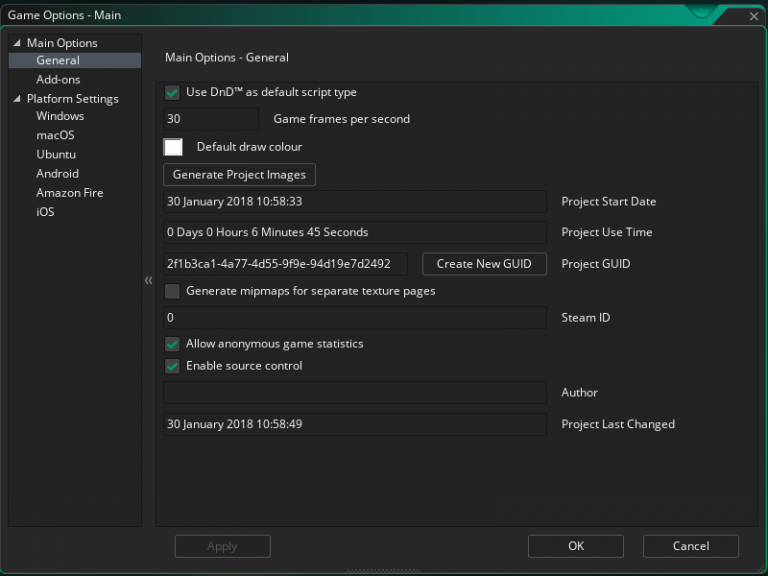Open the Default draw colour swatch
This screenshot has height=576, width=768.
(x=173, y=147)
